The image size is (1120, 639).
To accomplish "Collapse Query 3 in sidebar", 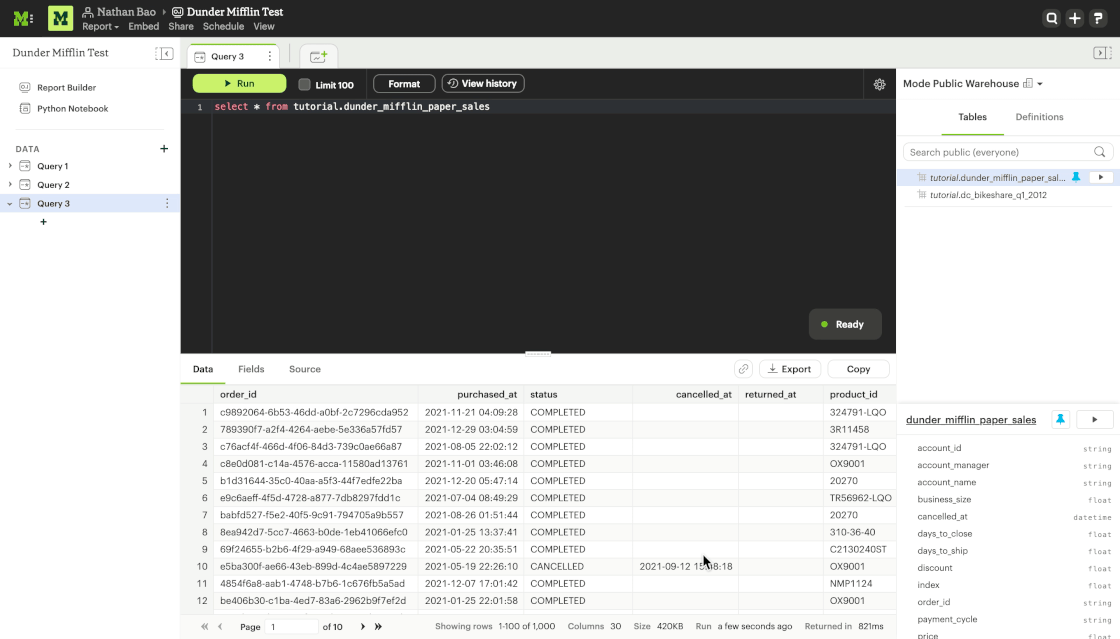I will click(10, 203).
